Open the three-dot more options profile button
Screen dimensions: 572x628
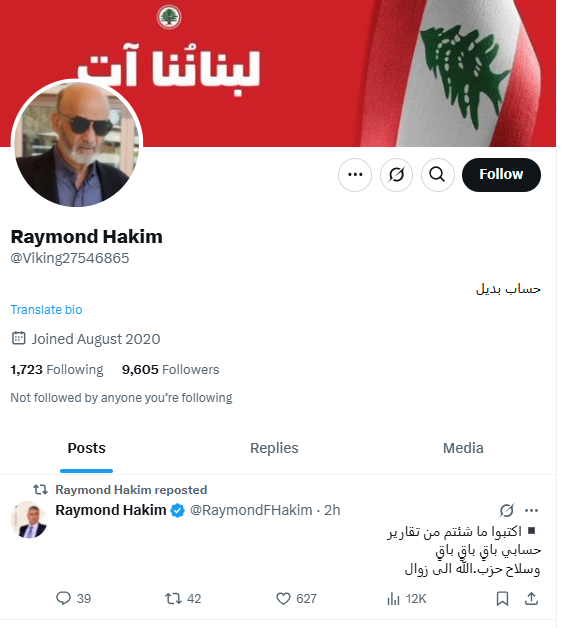pyautogui.click(x=355, y=175)
